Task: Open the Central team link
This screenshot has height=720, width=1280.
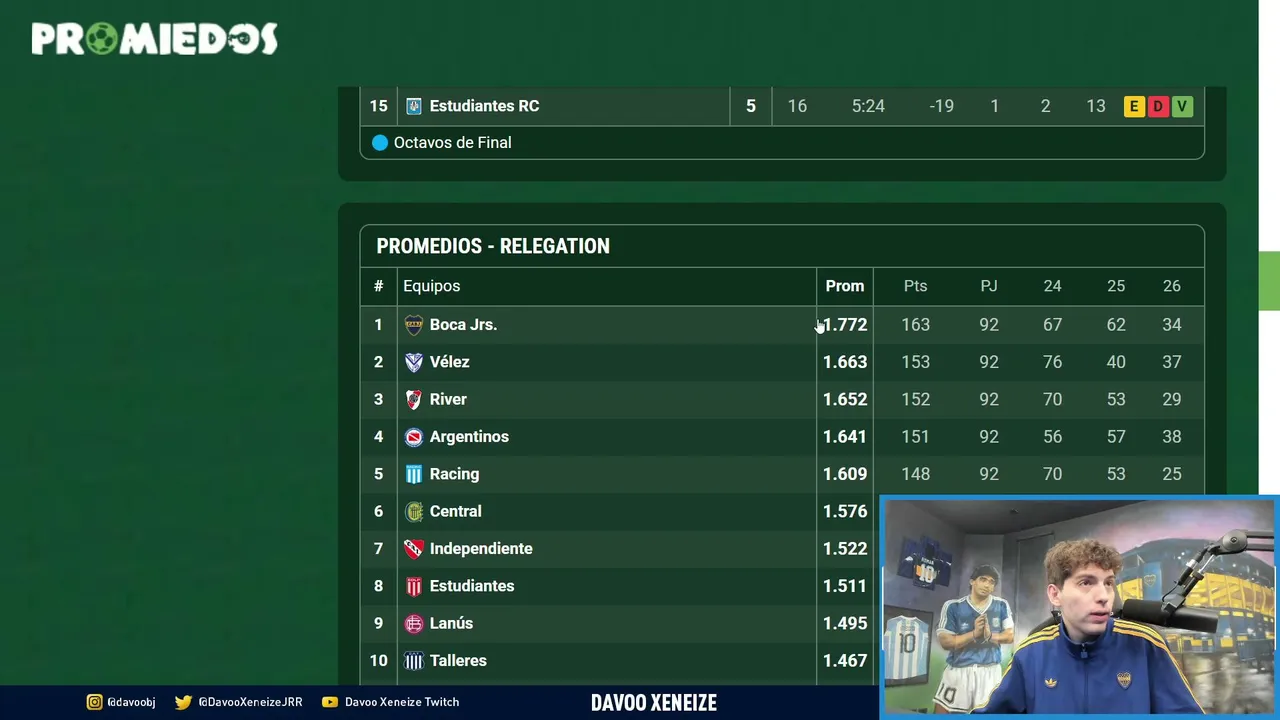Action: 455,511
